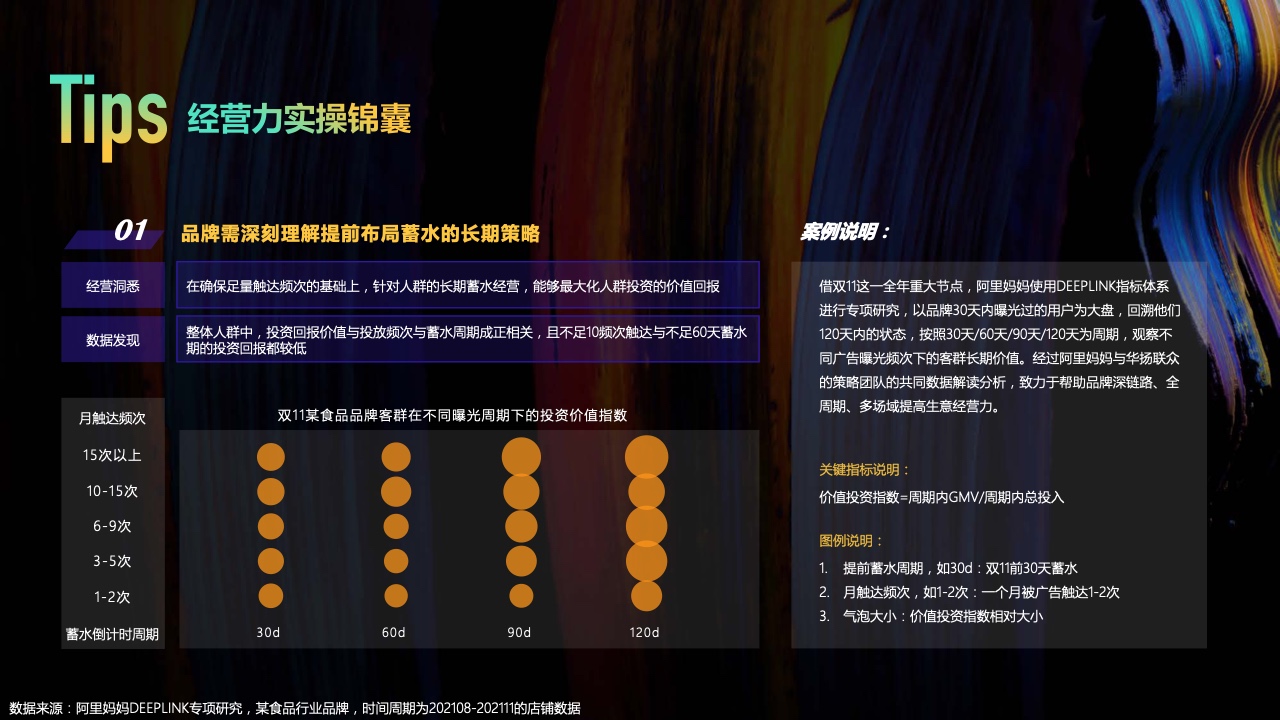1280x720 pixels.
Task: Select case paragraph starting "借双11这一全年重大节点"
Action: click(x=1000, y=346)
